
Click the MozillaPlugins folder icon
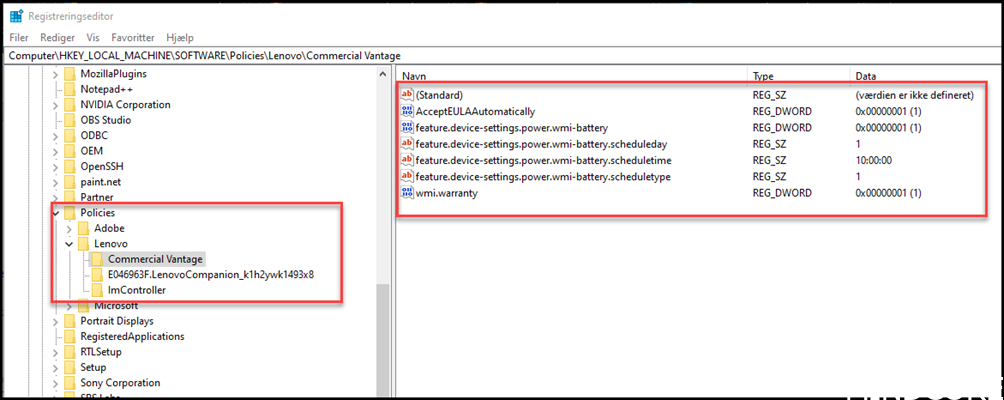pyautogui.click(x=69, y=74)
